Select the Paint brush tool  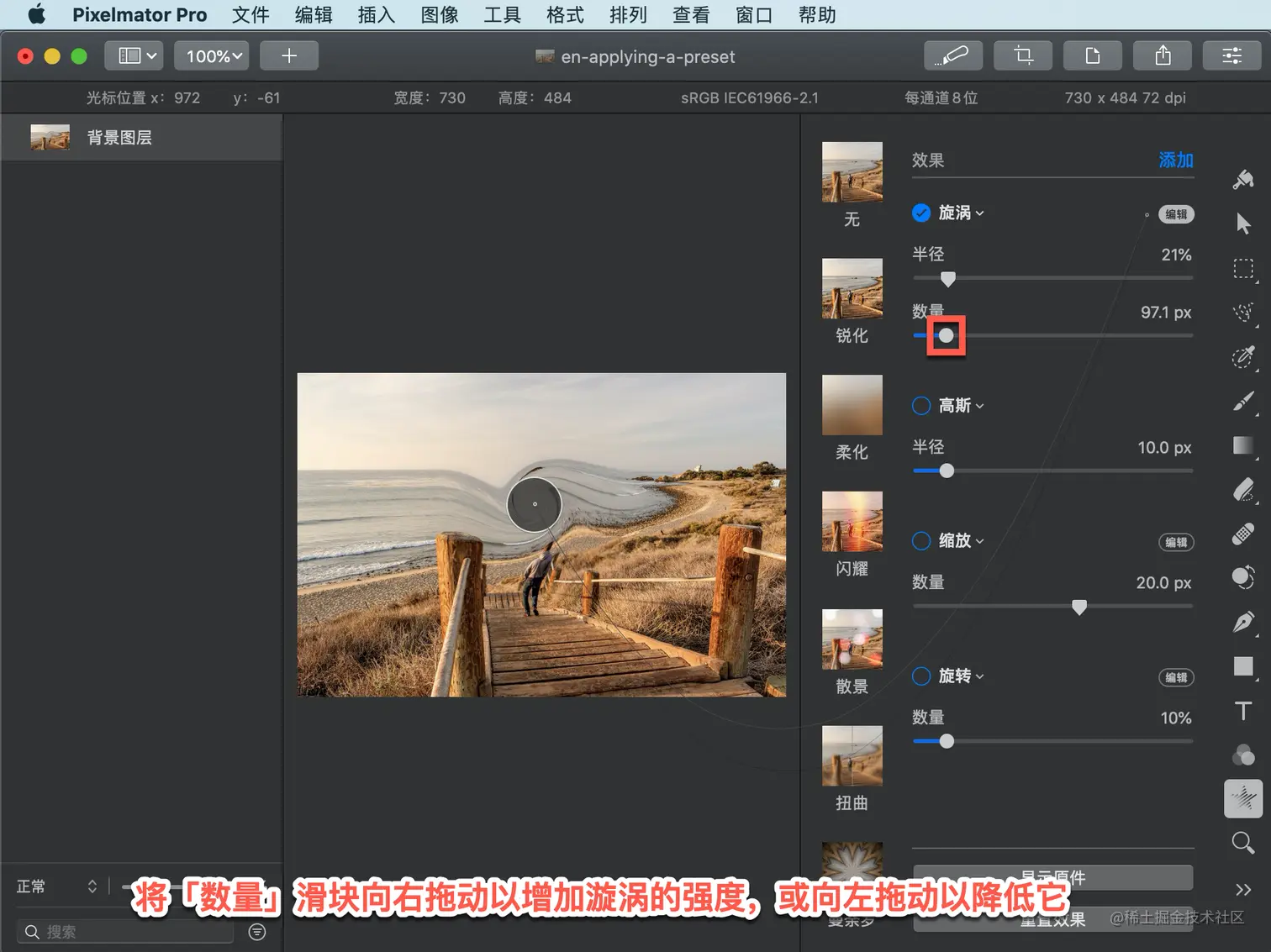pyautogui.click(x=1243, y=402)
